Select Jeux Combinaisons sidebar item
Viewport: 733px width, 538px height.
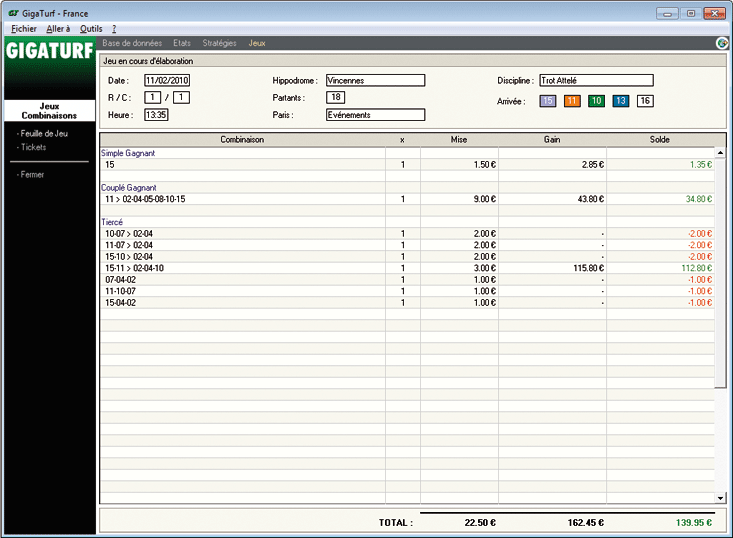tap(49, 111)
